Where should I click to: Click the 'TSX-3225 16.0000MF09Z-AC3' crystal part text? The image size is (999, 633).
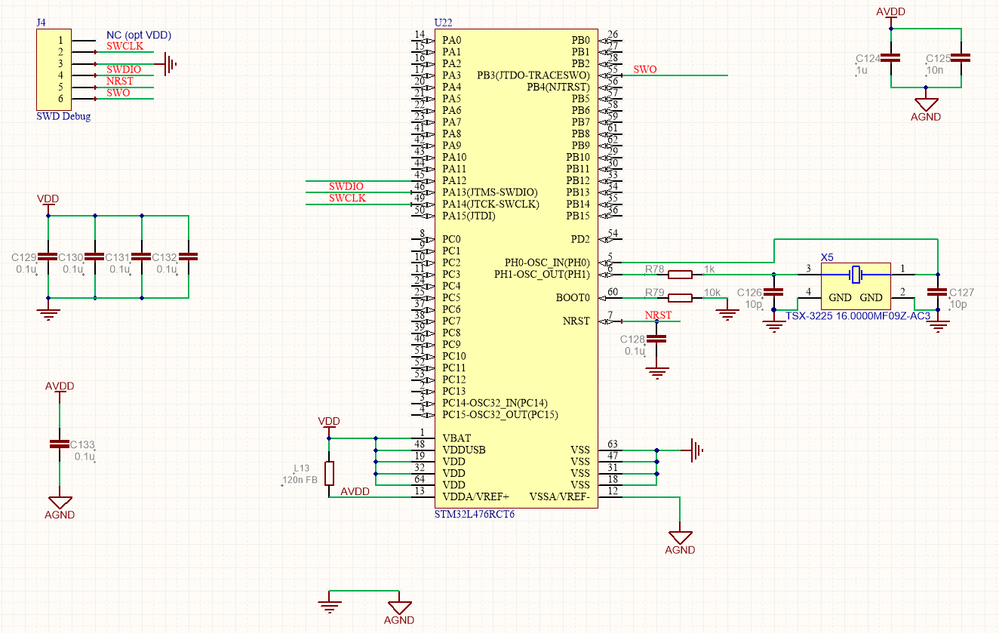(x=858, y=316)
